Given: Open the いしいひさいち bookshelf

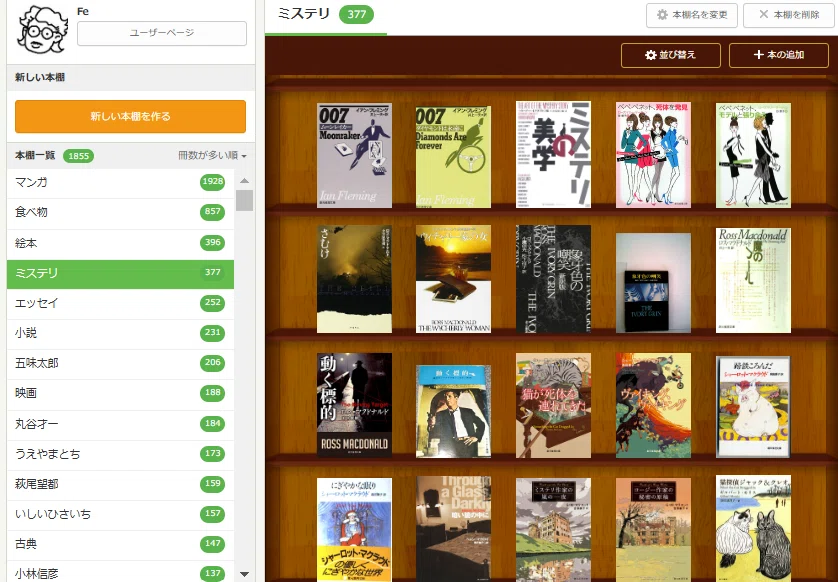Looking at the screenshot, I should click(120, 515).
